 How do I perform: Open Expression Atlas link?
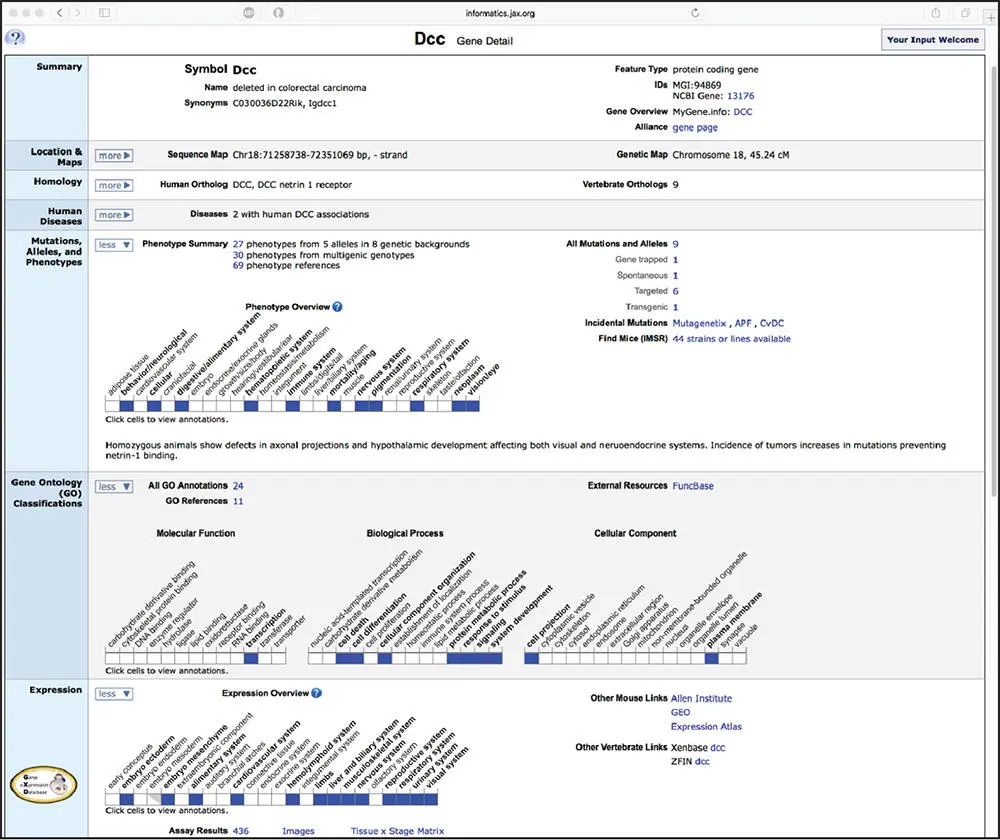706,726
